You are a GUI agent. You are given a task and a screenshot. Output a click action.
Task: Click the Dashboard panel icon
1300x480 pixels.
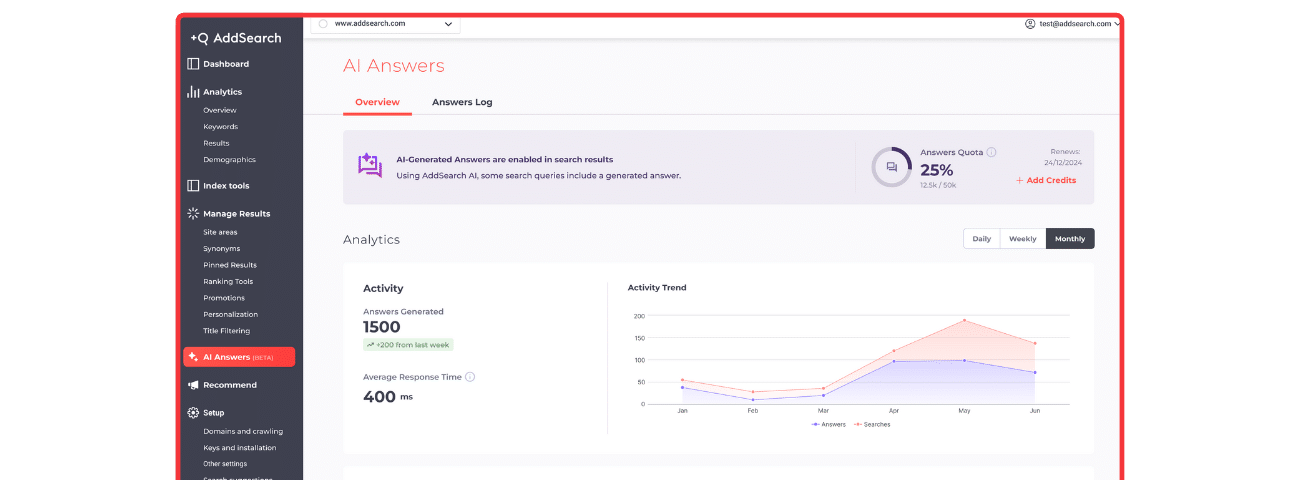click(x=193, y=64)
